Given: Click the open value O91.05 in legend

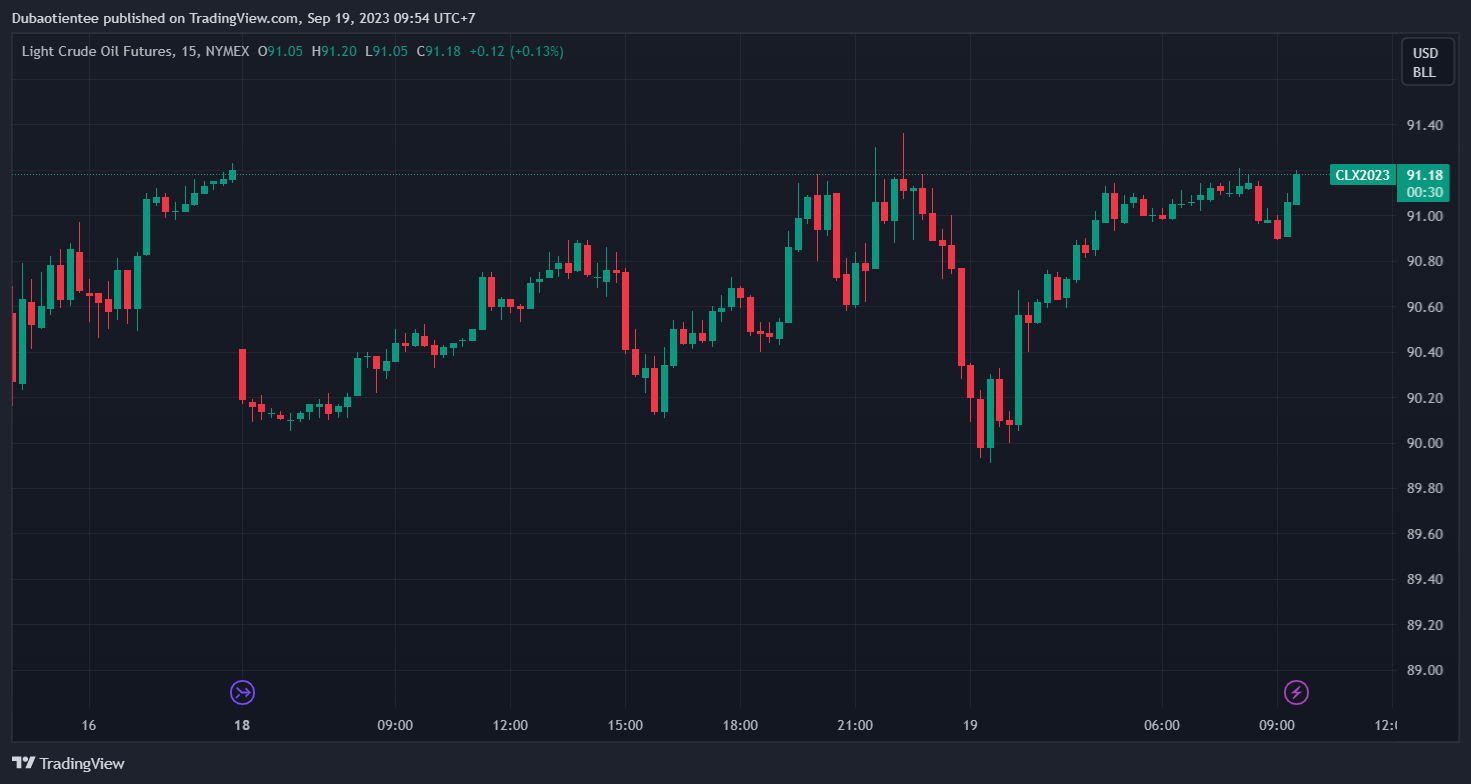Looking at the screenshot, I should [x=281, y=51].
